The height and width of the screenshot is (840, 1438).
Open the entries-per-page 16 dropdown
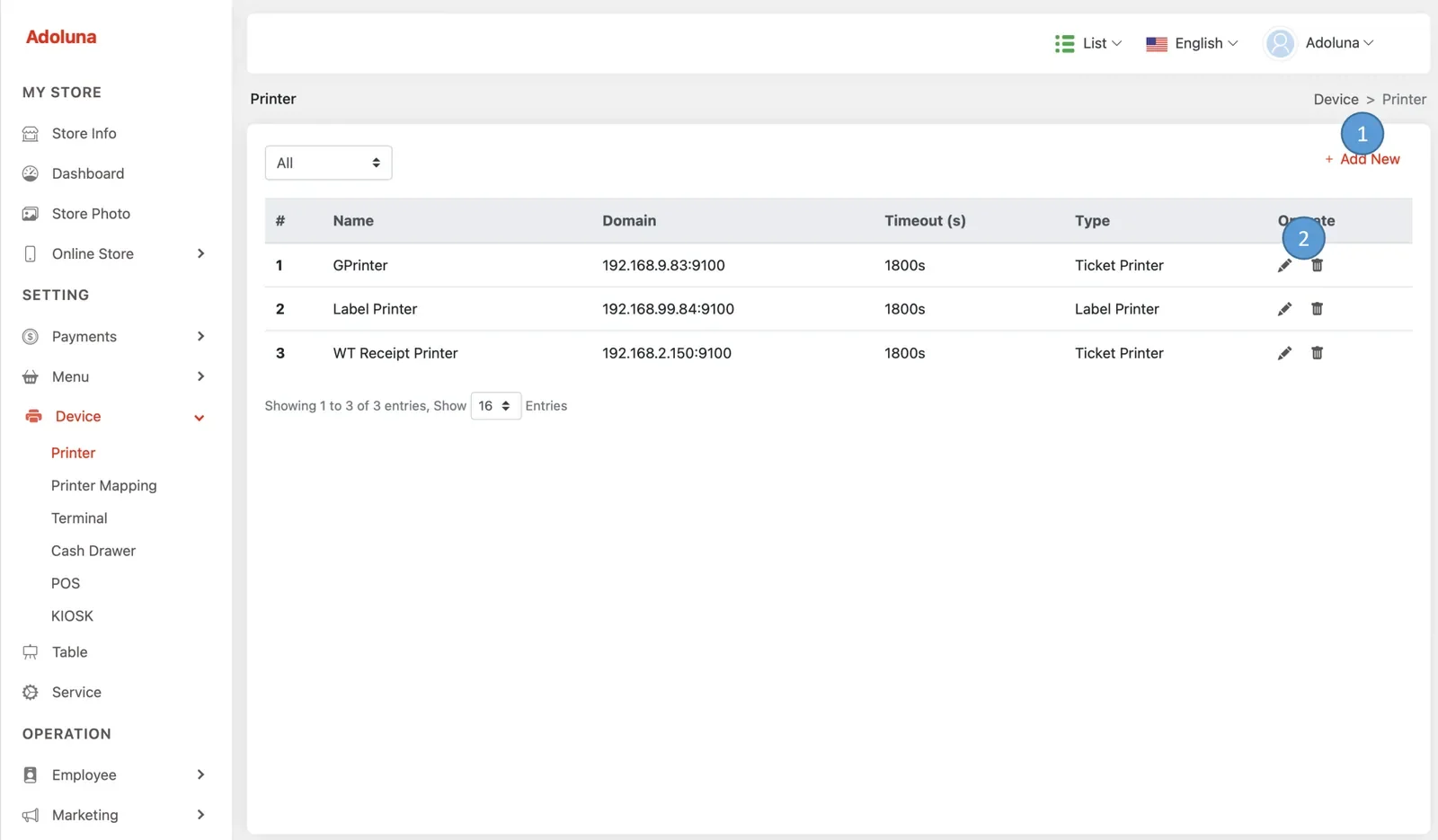[x=495, y=406]
